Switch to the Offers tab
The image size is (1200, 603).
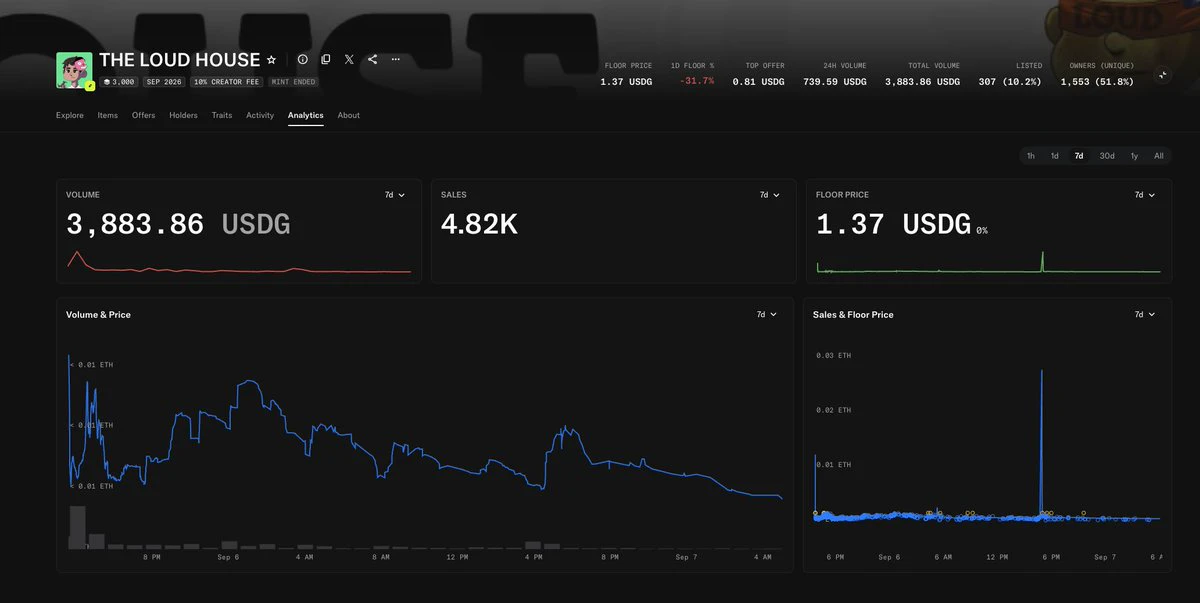point(143,115)
